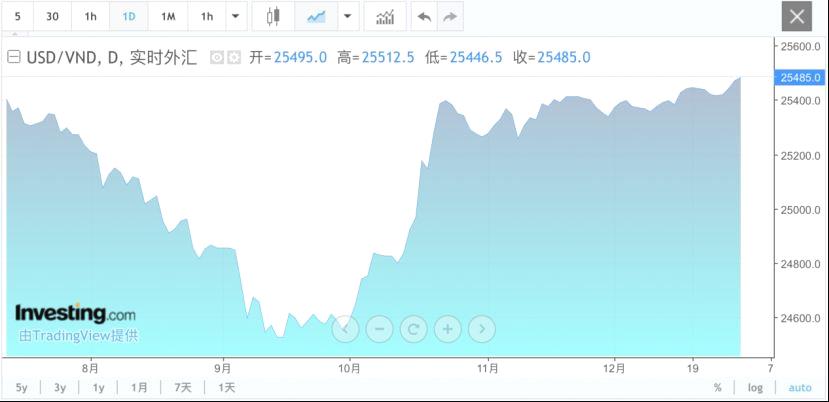Expand the time interval dropdown arrow
This screenshot has width=829, height=402.
235,17
